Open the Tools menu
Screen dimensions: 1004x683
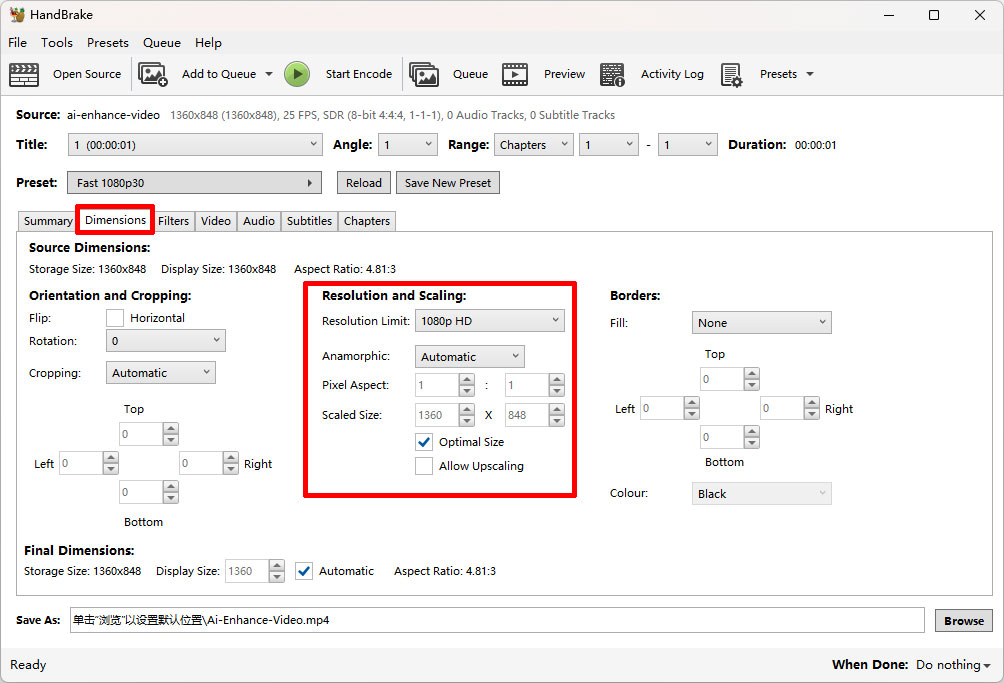pos(56,42)
